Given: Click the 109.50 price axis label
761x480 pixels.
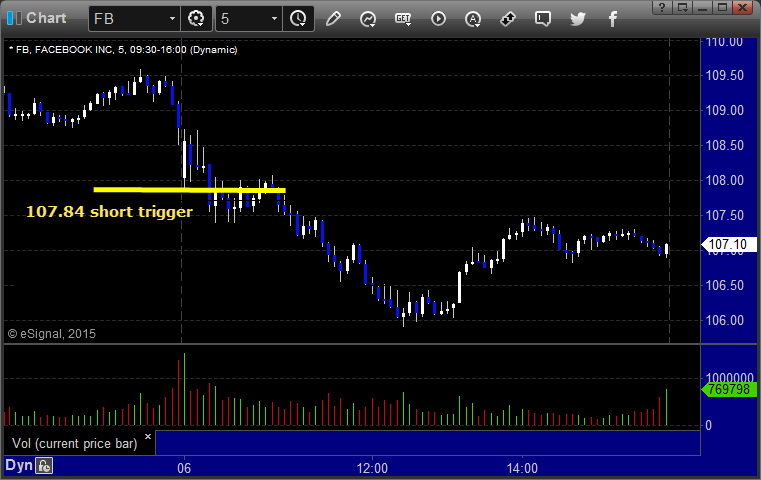Looking at the screenshot, I should point(724,76).
